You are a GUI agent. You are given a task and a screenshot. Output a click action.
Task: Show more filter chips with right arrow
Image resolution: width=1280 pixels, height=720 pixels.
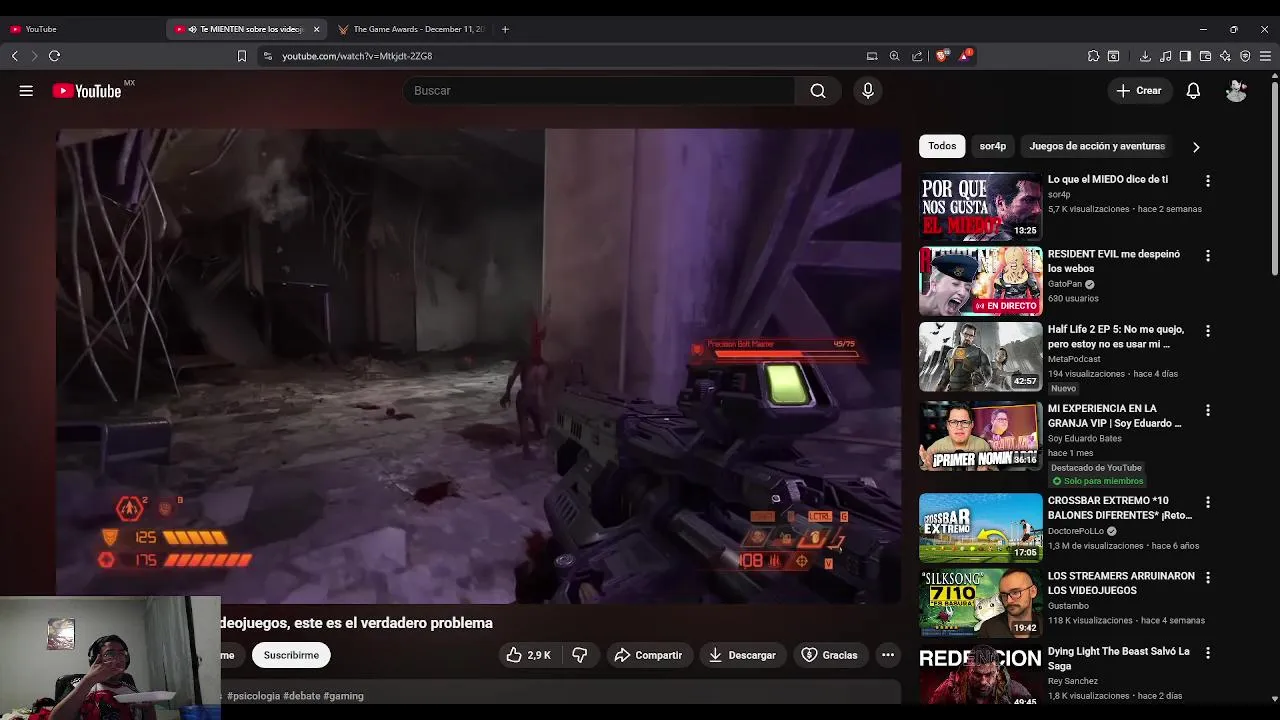coord(1196,147)
